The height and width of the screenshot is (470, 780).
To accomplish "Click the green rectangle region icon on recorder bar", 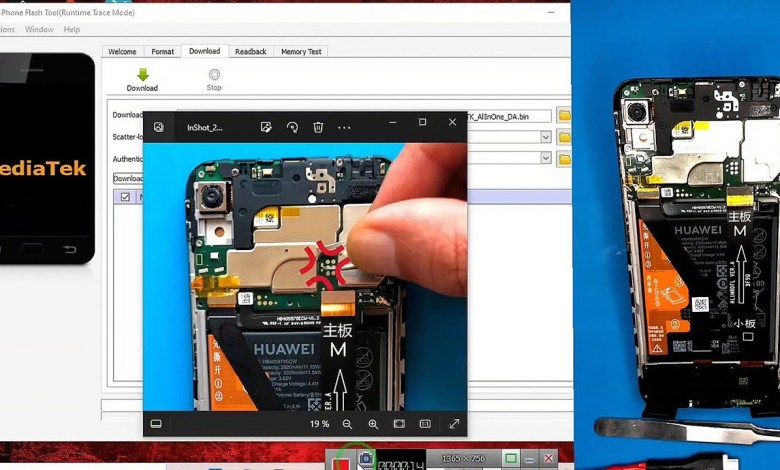I will 510,458.
